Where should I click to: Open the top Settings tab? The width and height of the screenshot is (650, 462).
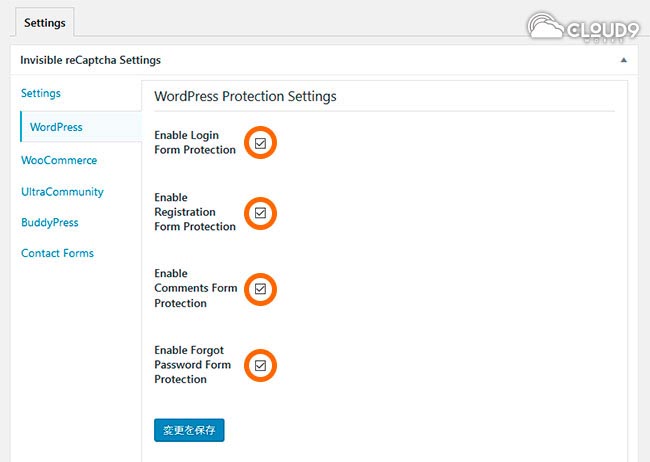(x=44, y=22)
